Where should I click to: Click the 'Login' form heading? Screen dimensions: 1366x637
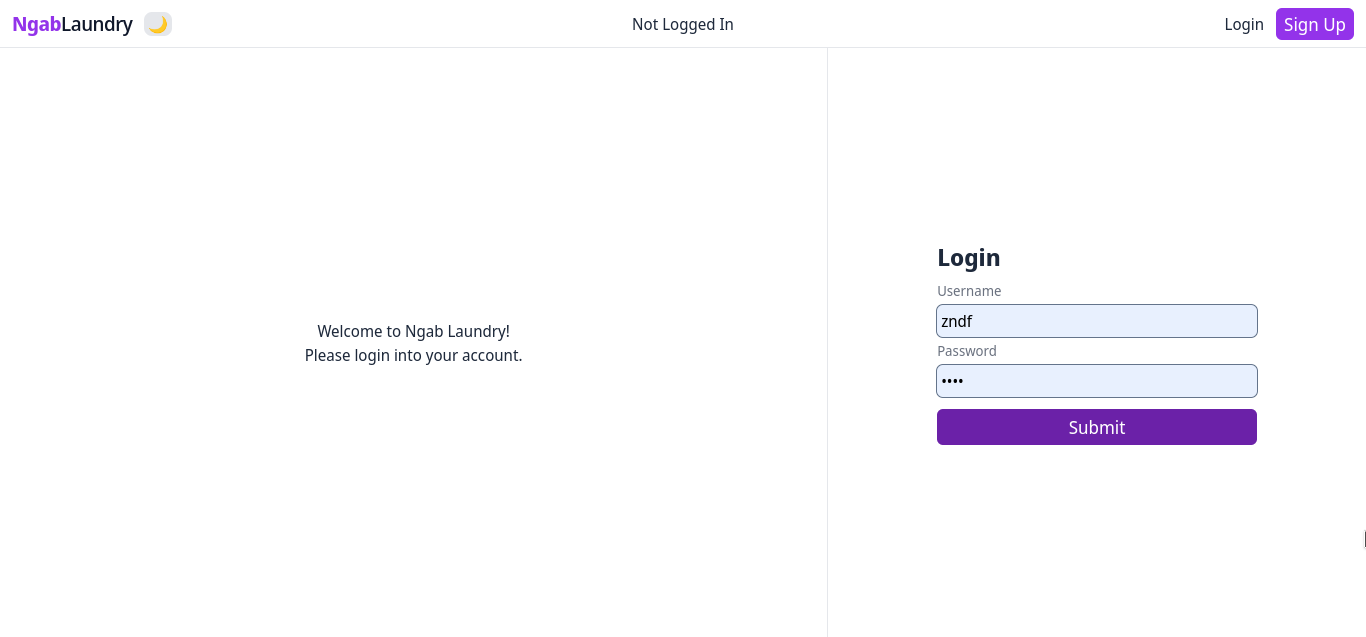pos(968,257)
